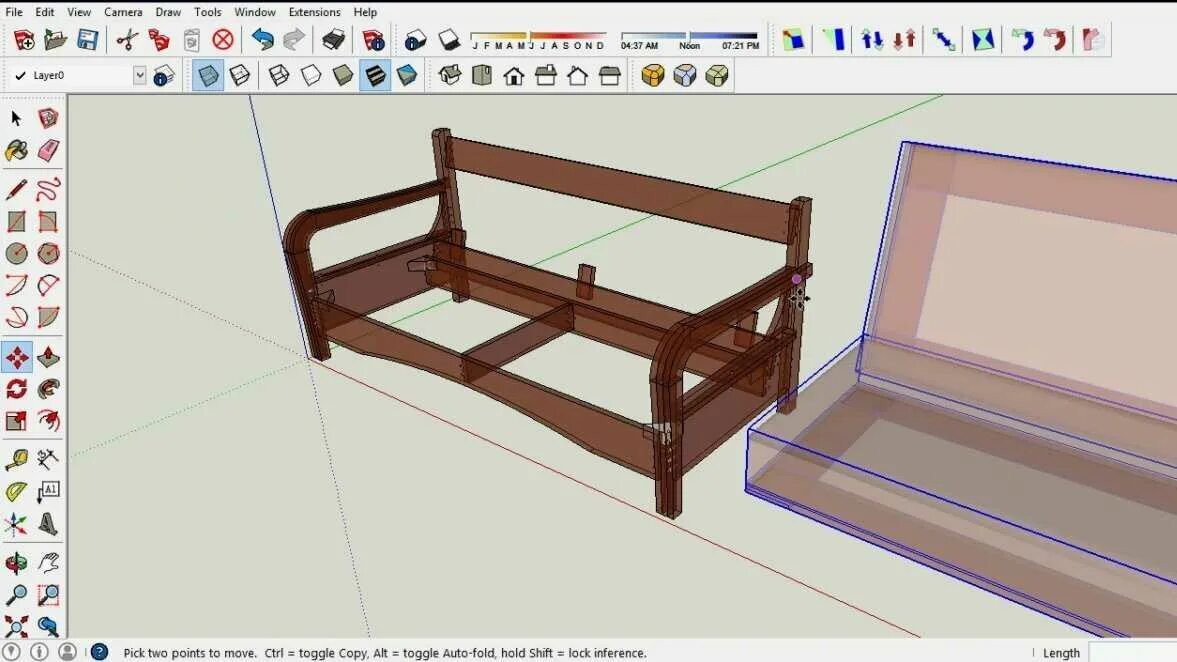Select the Arc tool
The height and width of the screenshot is (662, 1177).
coord(17,285)
